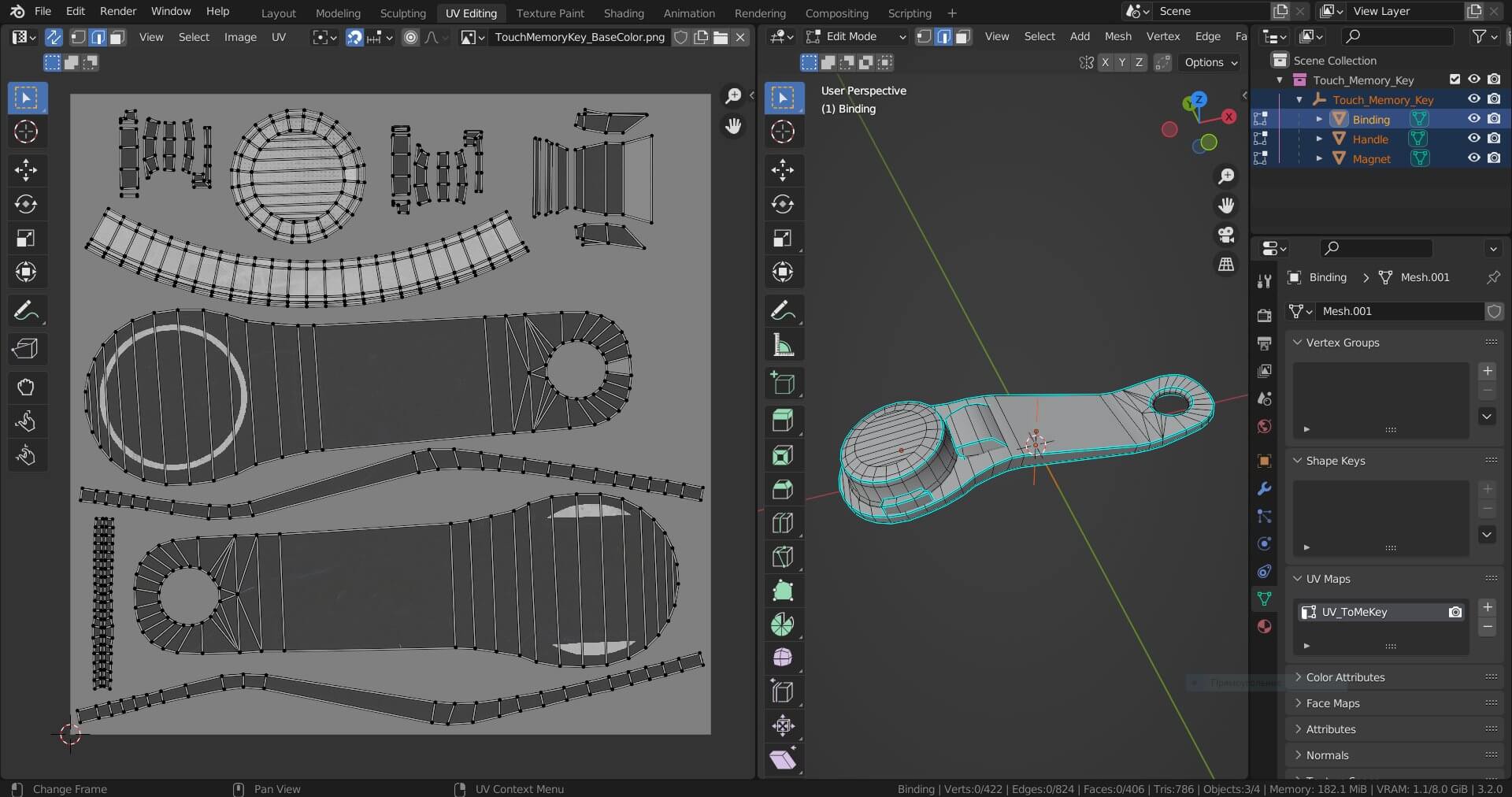Image resolution: width=1512 pixels, height=797 pixels.
Task: Open the Edit Mode dropdown
Action: pyautogui.click(x=856, y=36)
